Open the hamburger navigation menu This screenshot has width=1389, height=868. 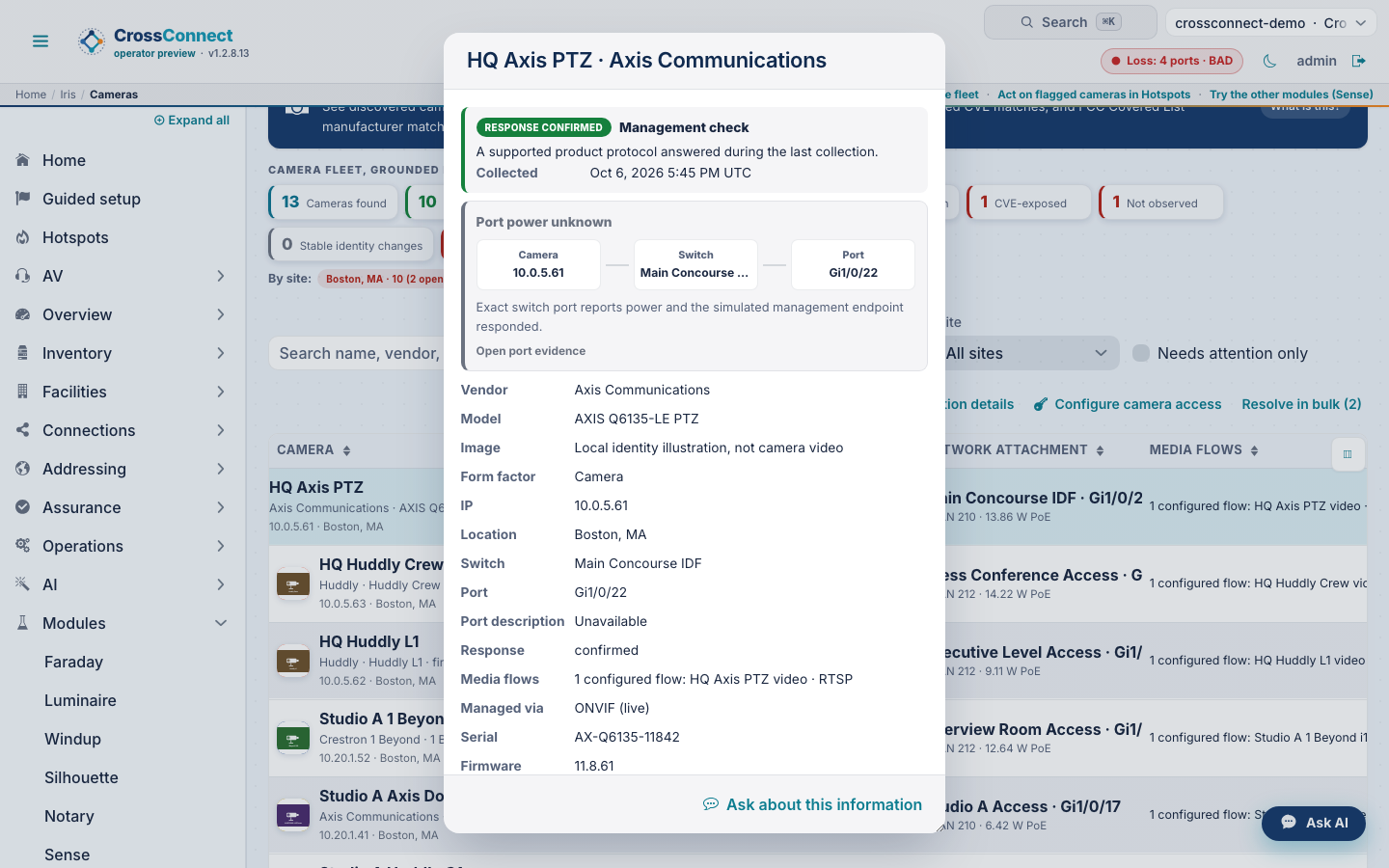point(41,41)
